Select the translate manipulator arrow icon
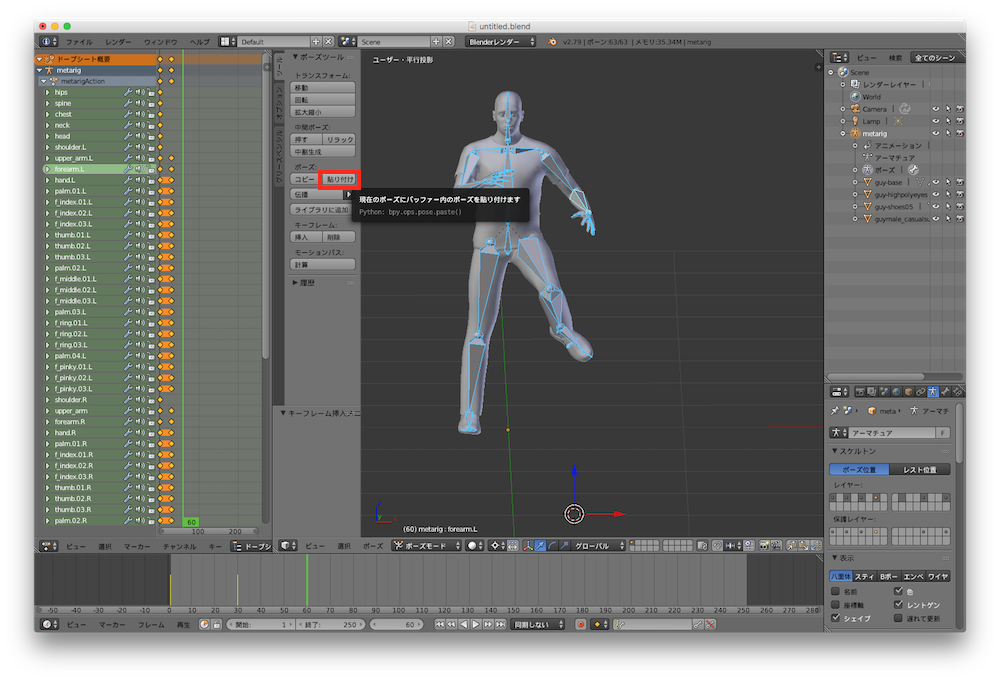The height and width of the screenshot is (681, 1000). coord(540,545)
